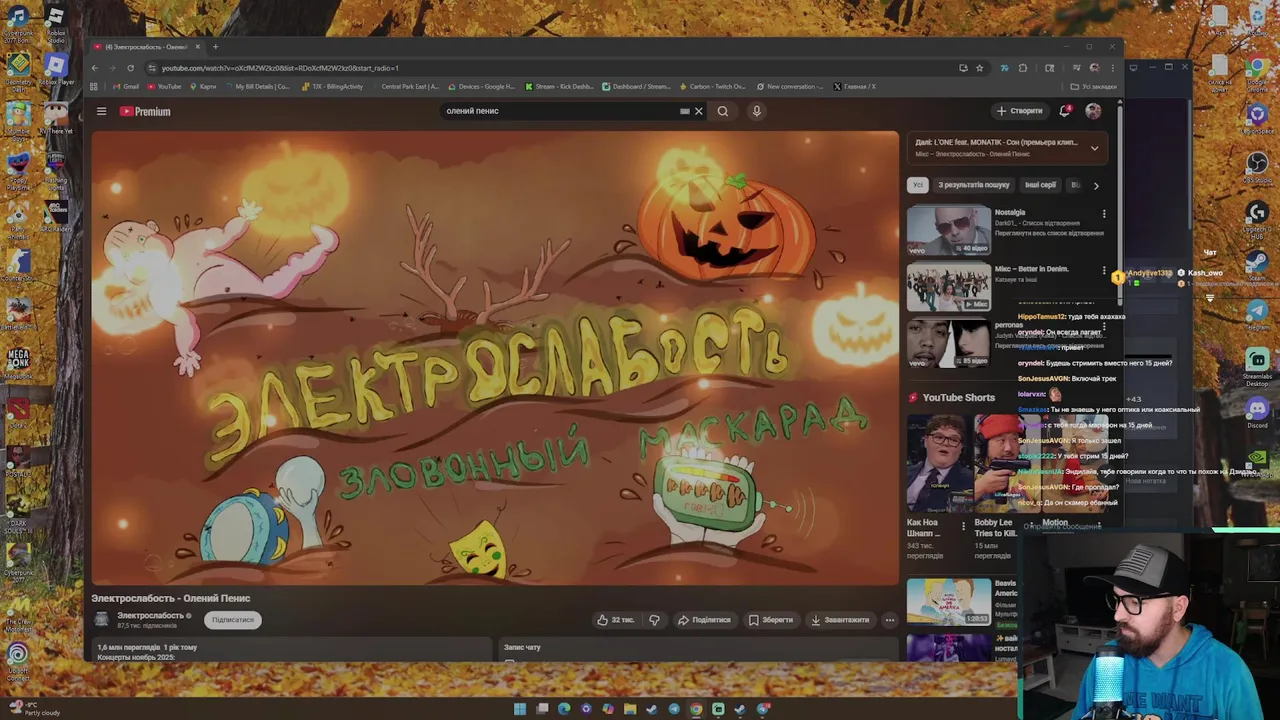Open Discord desktop shortcut
This screenshot has height=720, width=1280.
pyautogui.click(x=1257, y=412)
